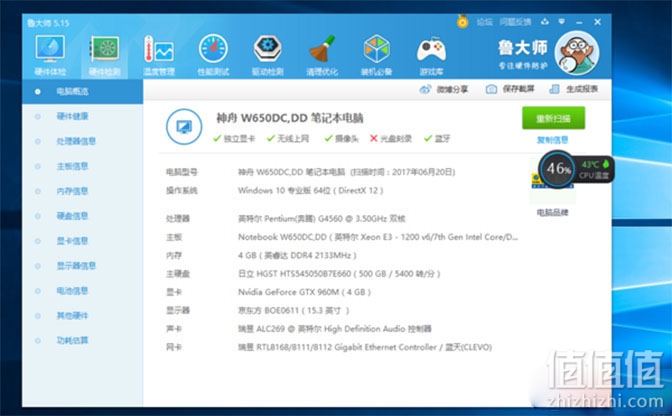The width and height of the screenshot is (672, 416).
Task: Minimize the 鲁大师 window
Action: (579, 22)
